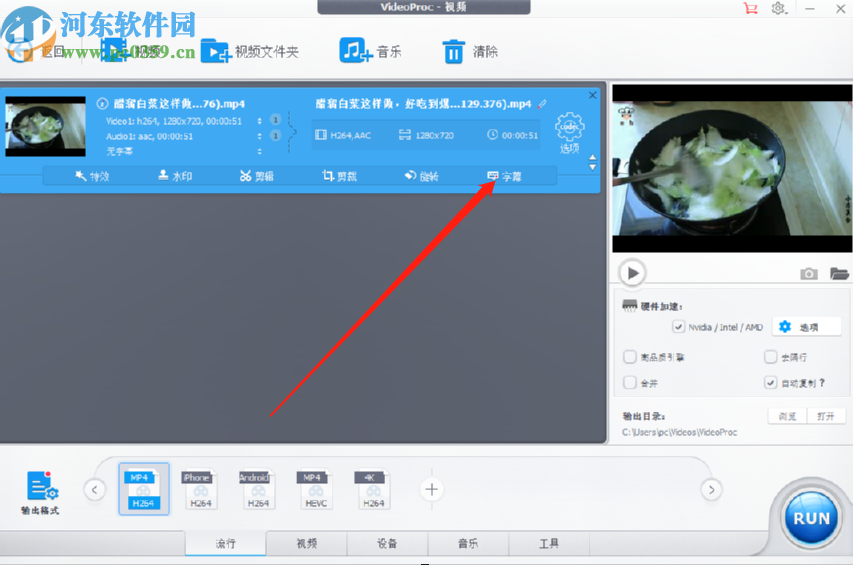Select the MP4 HEVC output profile

tap(314, 489)
